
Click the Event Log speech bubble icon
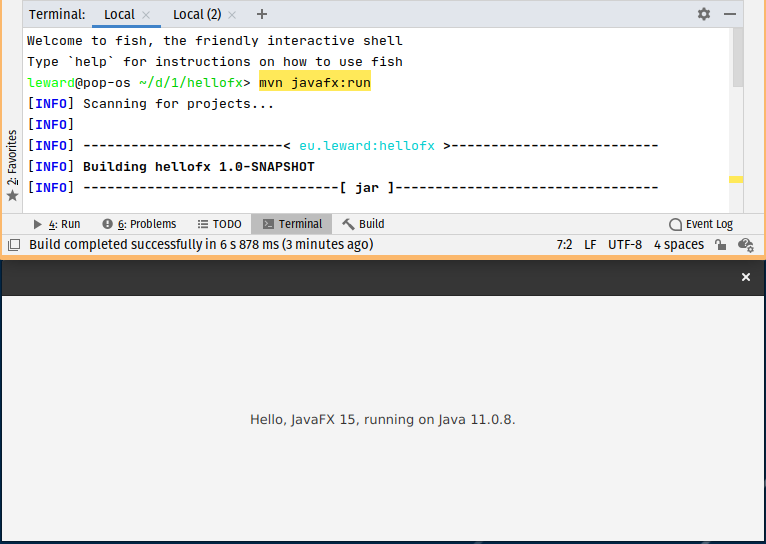(675, 224)
